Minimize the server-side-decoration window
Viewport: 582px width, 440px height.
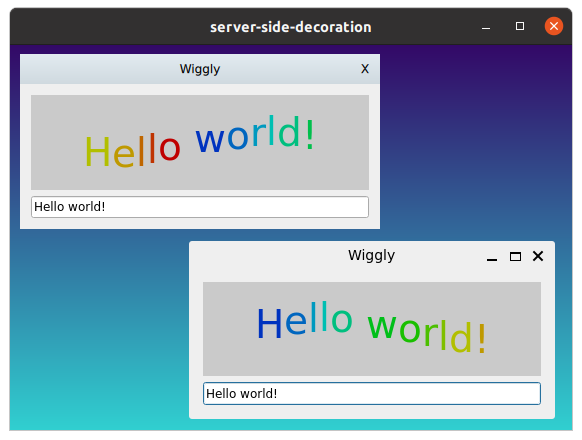click(x=486, y=27)
